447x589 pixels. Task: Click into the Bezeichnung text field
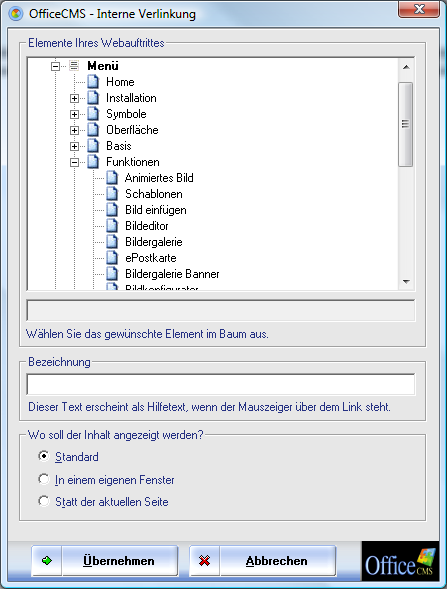click(221, 384)
